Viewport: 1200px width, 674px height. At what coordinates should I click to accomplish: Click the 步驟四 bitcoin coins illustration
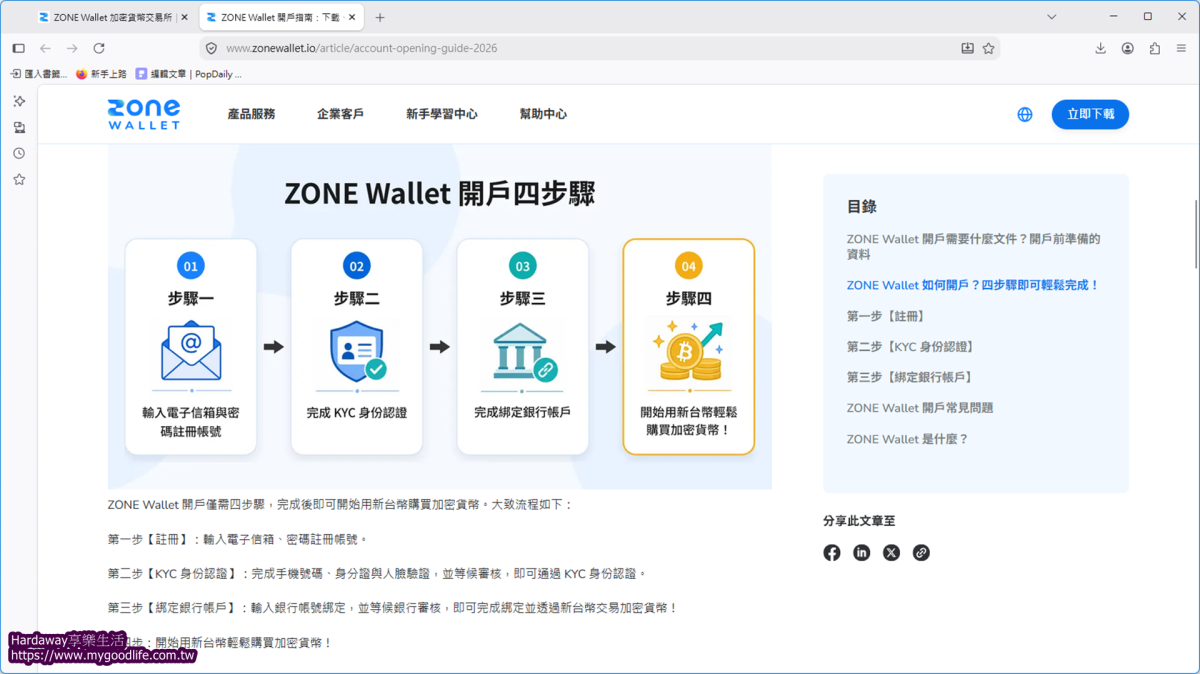point(689,352)
